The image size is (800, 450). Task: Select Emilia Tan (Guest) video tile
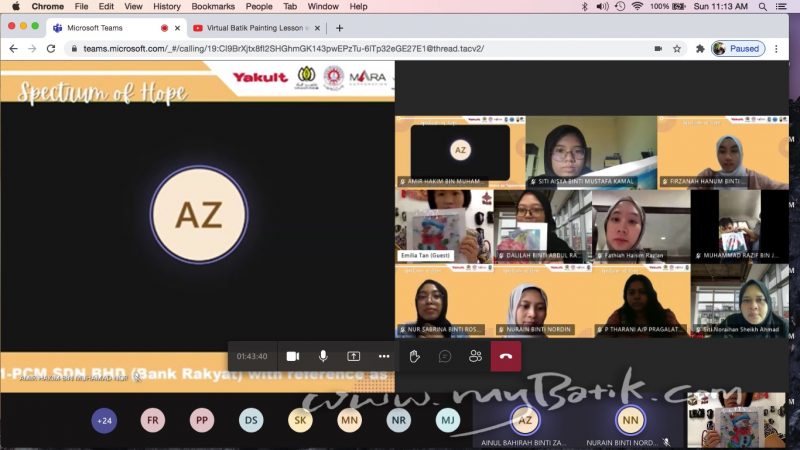click(443, 226)
